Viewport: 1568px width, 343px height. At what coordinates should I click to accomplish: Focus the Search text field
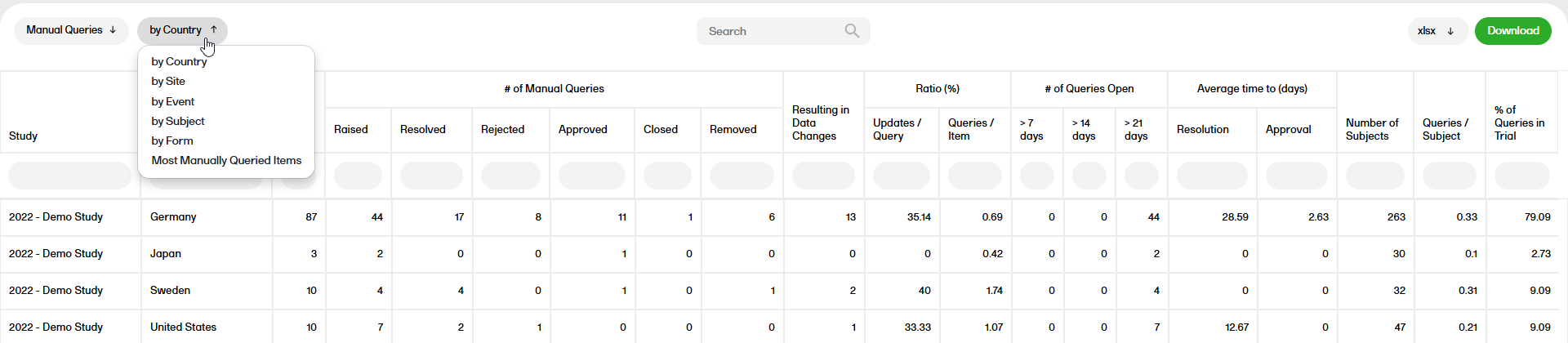pyautogui.click(x=772, y=31)
